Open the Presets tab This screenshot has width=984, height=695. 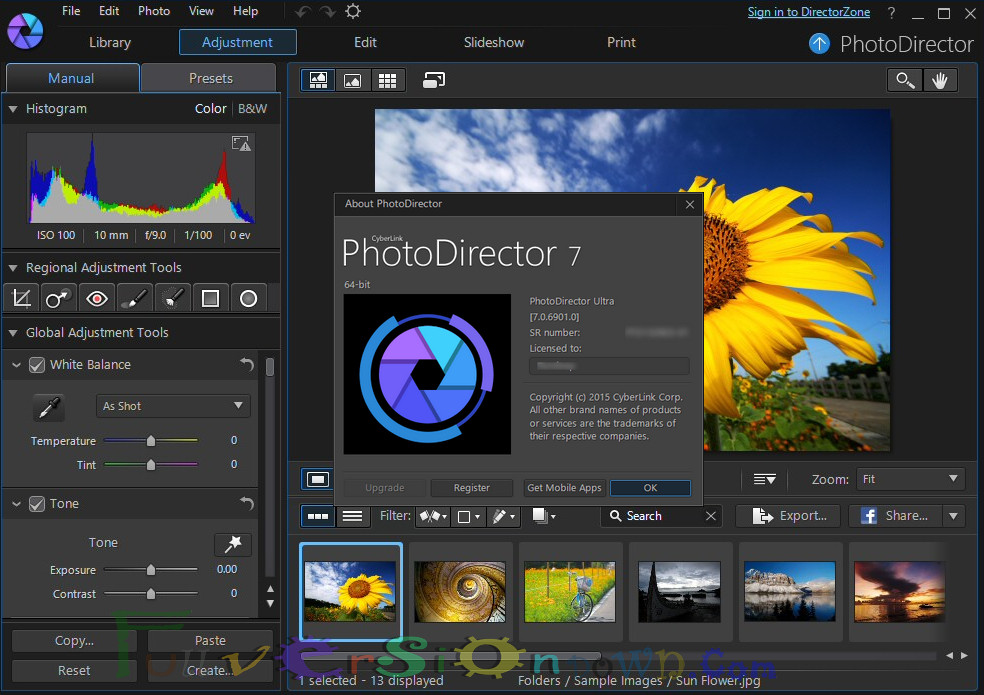pos(210,78)
